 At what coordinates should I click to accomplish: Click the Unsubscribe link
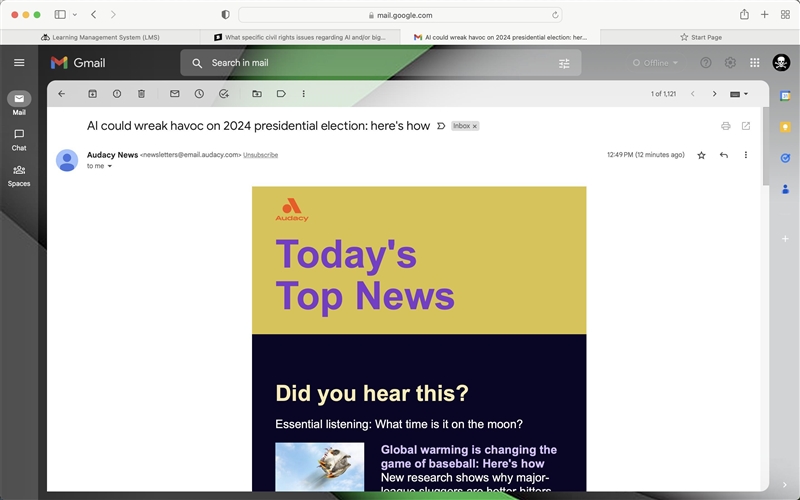pos(260,155)
